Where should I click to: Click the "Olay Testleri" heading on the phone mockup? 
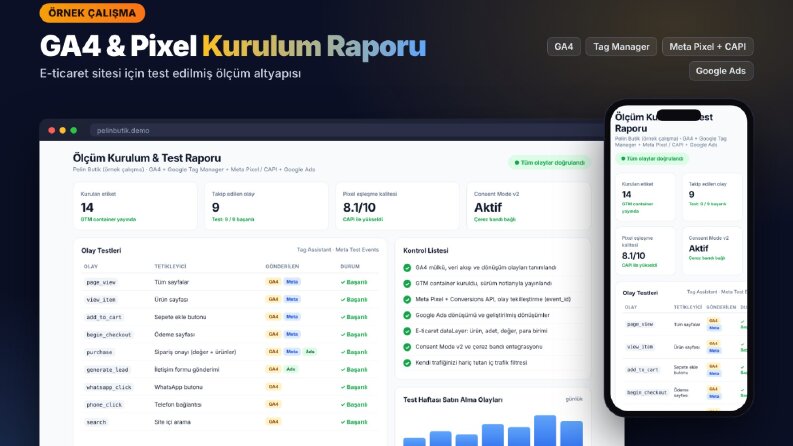[640, 293]
